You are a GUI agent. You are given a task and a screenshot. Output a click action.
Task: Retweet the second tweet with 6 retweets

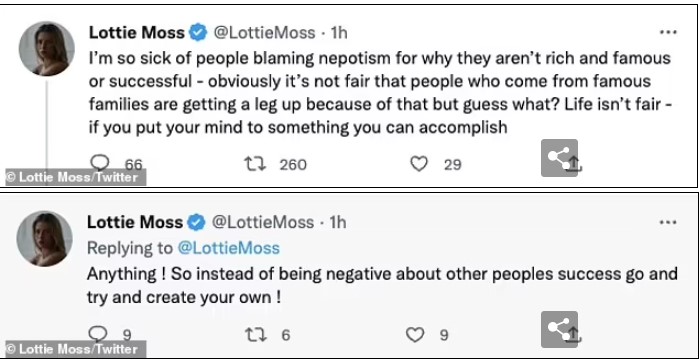(x=256, y=335)
